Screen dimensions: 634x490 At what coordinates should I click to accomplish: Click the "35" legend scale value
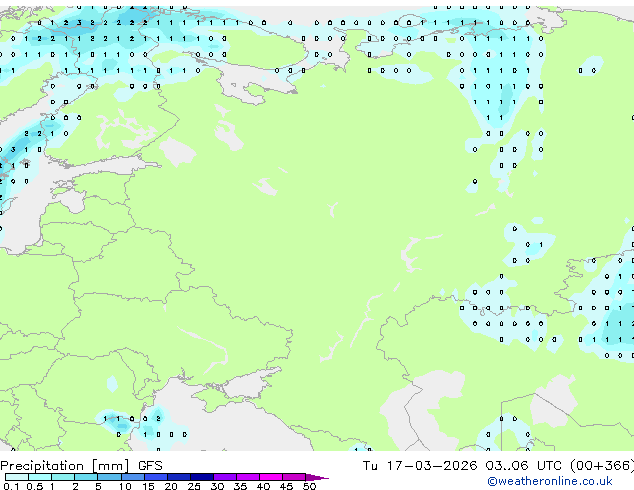click(241, 486)
